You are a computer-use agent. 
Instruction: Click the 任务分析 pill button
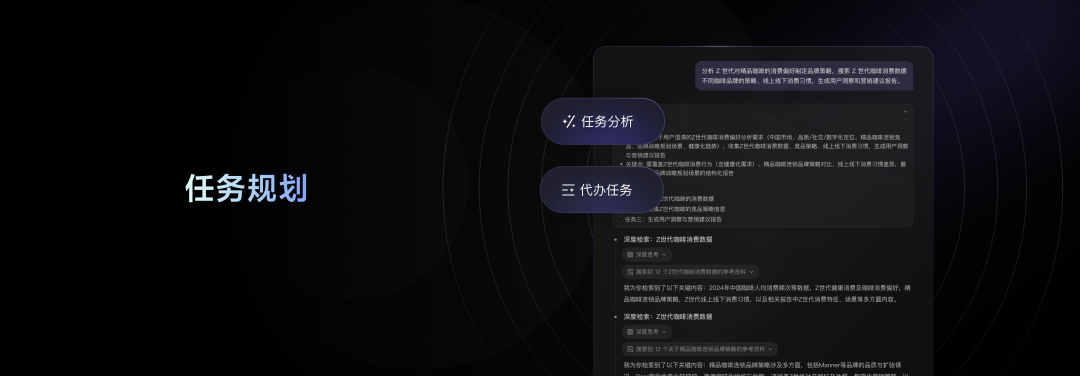(602, 122)
